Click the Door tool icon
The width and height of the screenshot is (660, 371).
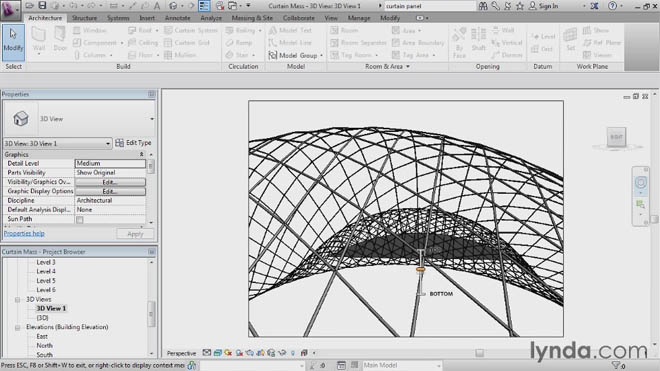pos(60,40)
